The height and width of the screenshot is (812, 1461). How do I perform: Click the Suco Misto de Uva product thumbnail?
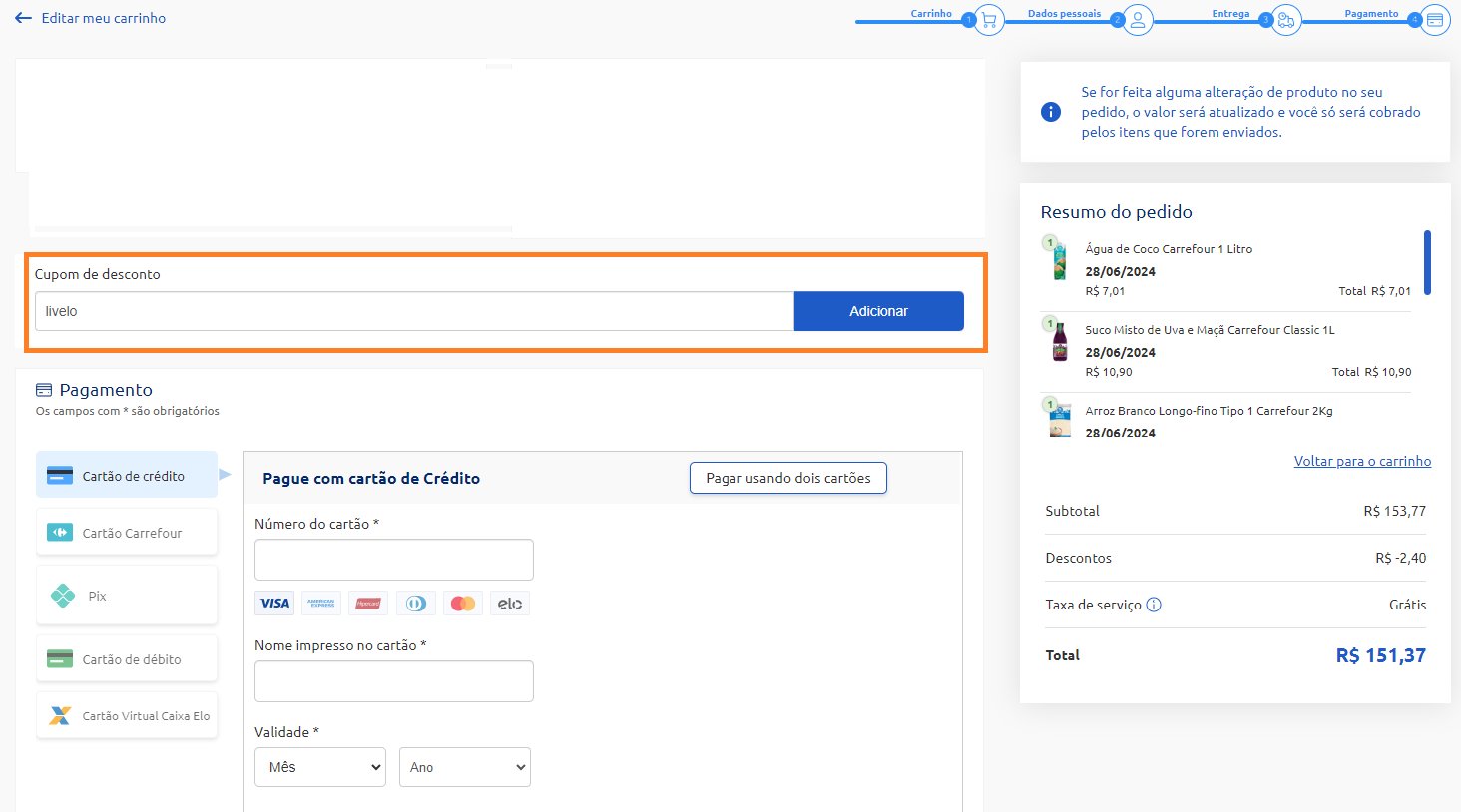coord(1059,341)
